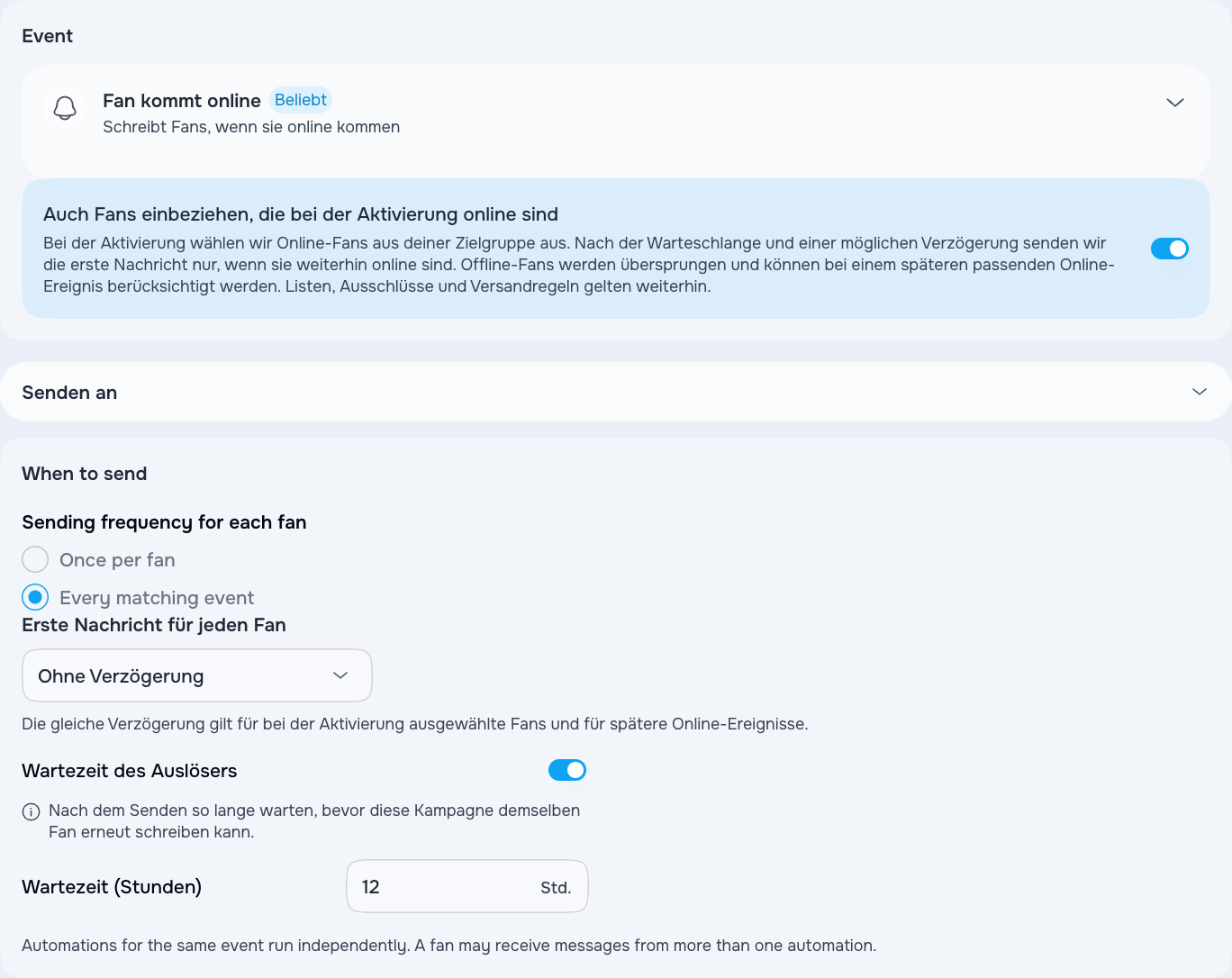Viewport: 1232px width, 978px height.
Task: Click the Schreibt Fans event description text
Action: pyautogui.click(x=251, y=127)
